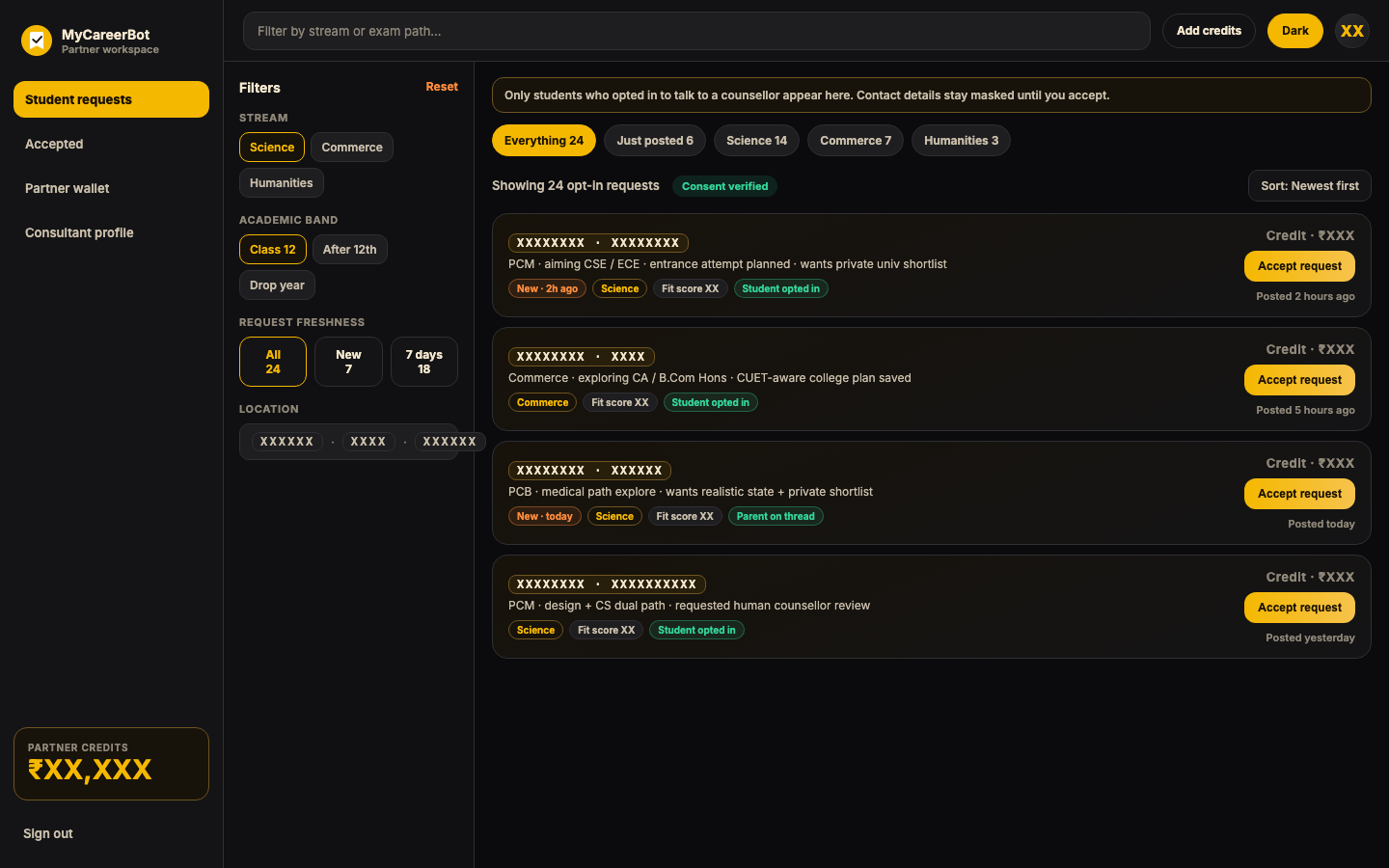
Task: Select All 24 request freshness
Action: point(273,362)
